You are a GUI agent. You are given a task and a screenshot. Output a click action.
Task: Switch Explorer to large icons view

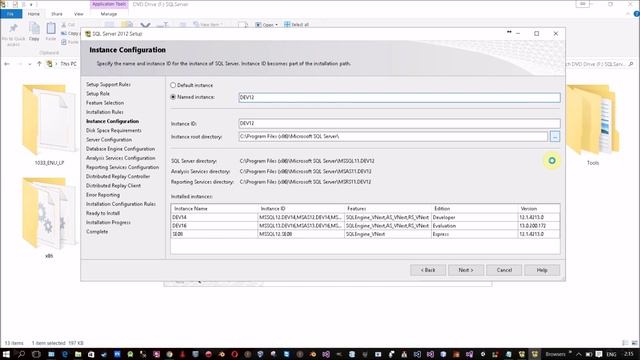tap(634, 343)
